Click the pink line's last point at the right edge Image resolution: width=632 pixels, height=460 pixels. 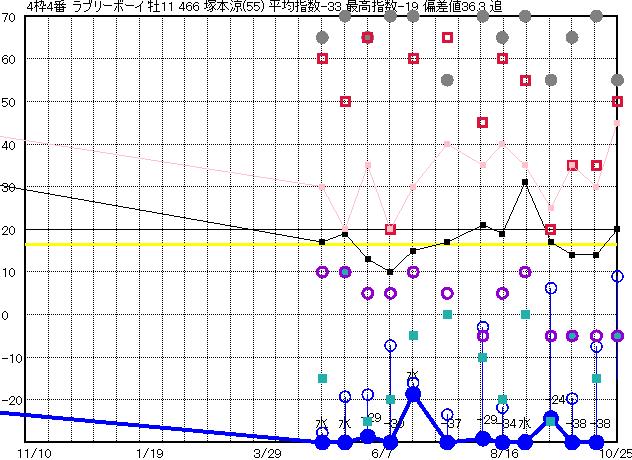618,123
